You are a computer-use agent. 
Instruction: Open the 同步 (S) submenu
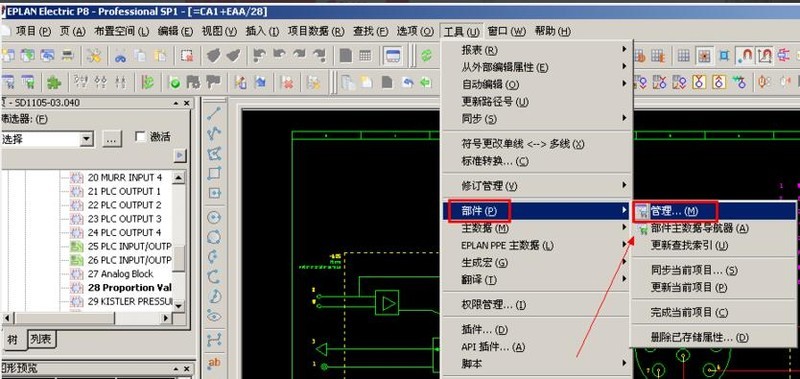pos(537,118)
